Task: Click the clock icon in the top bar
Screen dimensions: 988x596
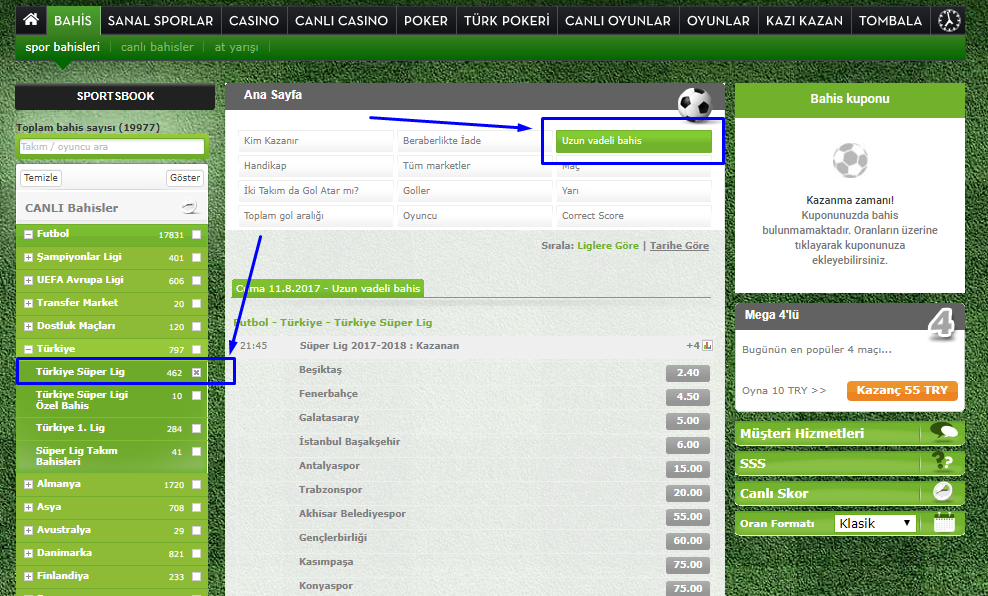Action: coord(949,20)
